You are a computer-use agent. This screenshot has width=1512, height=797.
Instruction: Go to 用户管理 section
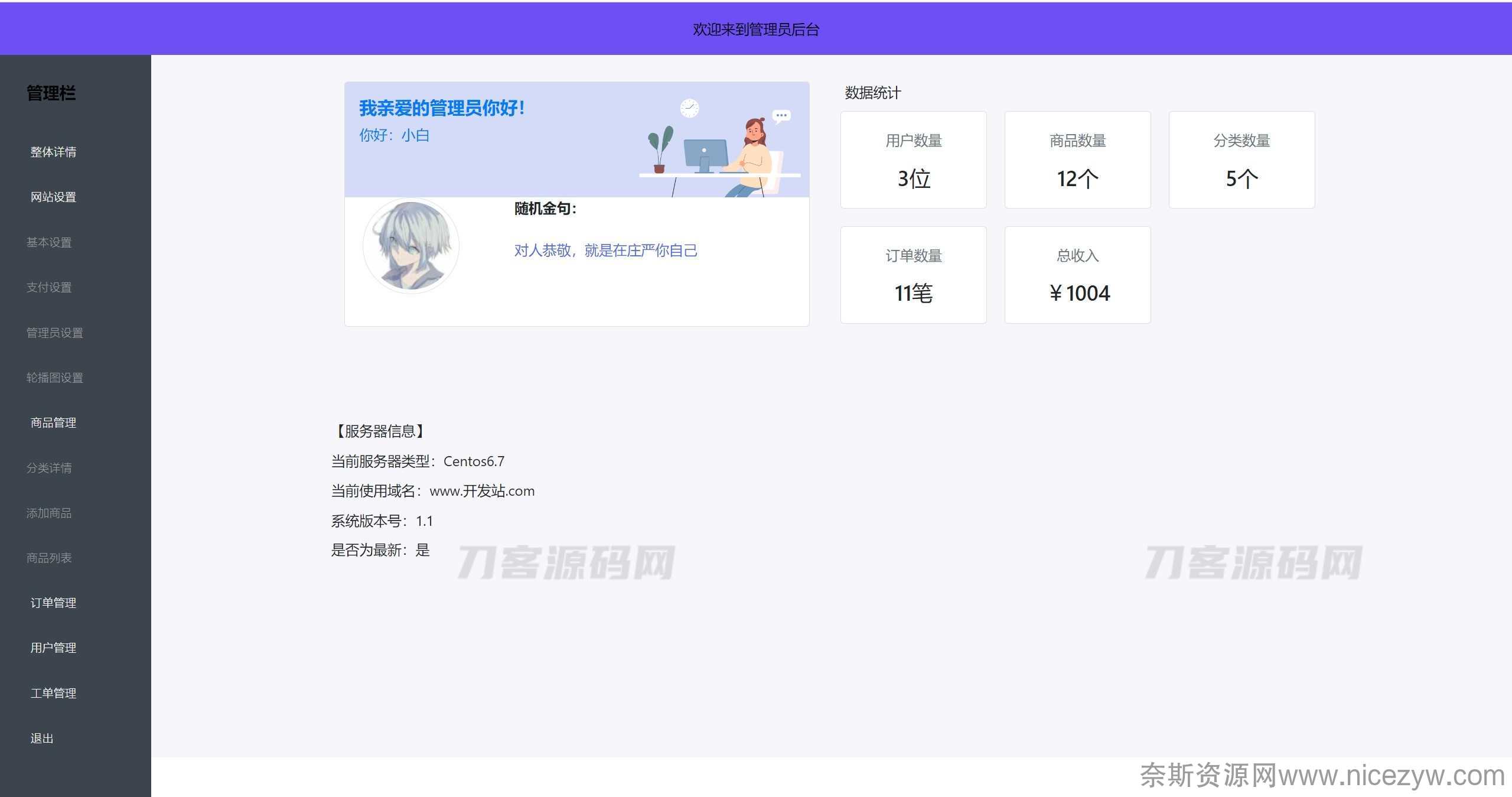click(x=53, y=648)
